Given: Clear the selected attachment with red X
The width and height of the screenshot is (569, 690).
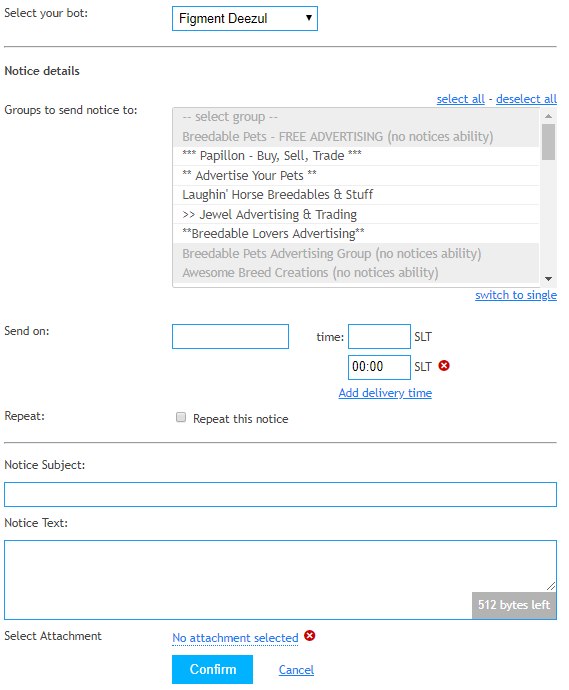Looking at the screenshot, I should 310,635.
